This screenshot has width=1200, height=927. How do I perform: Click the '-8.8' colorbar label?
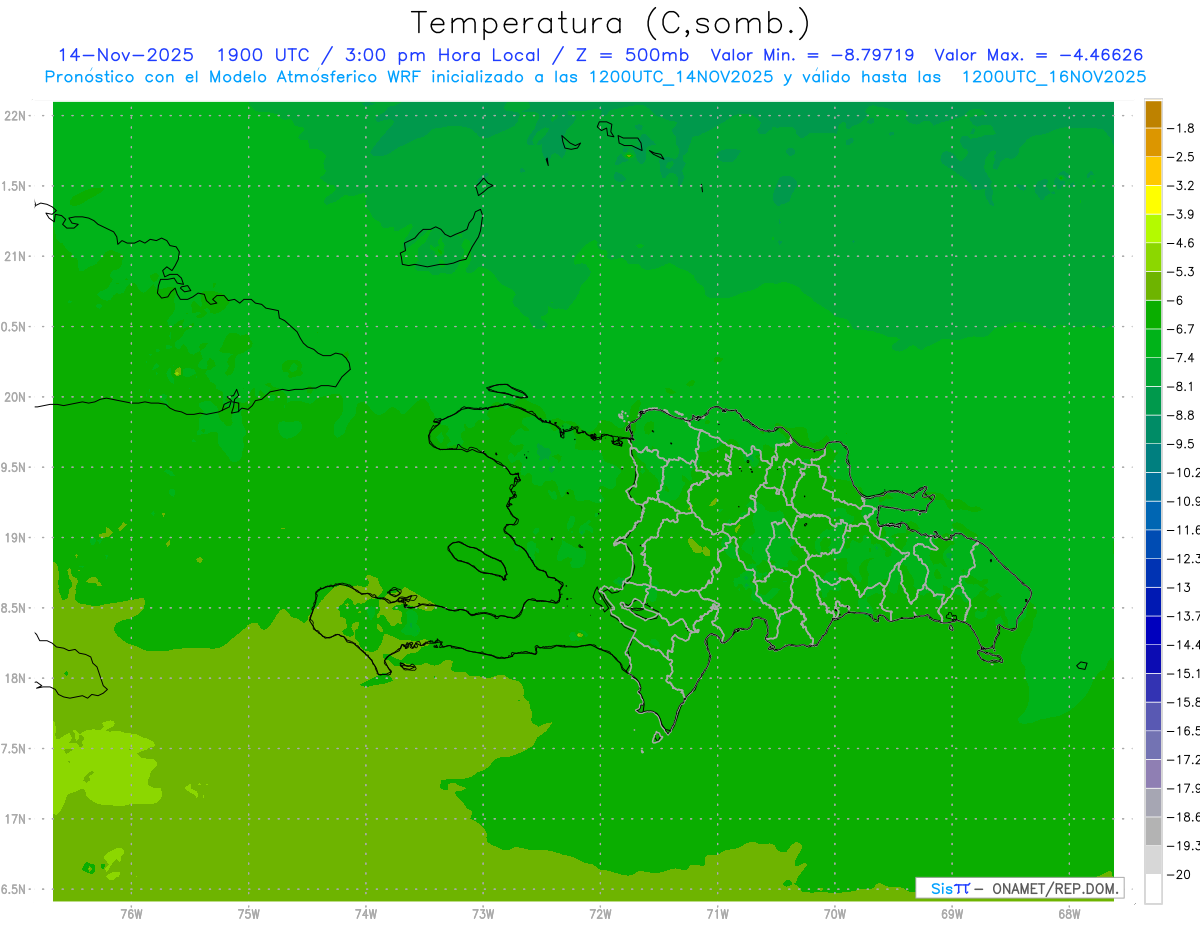[x=1182, y=415]
